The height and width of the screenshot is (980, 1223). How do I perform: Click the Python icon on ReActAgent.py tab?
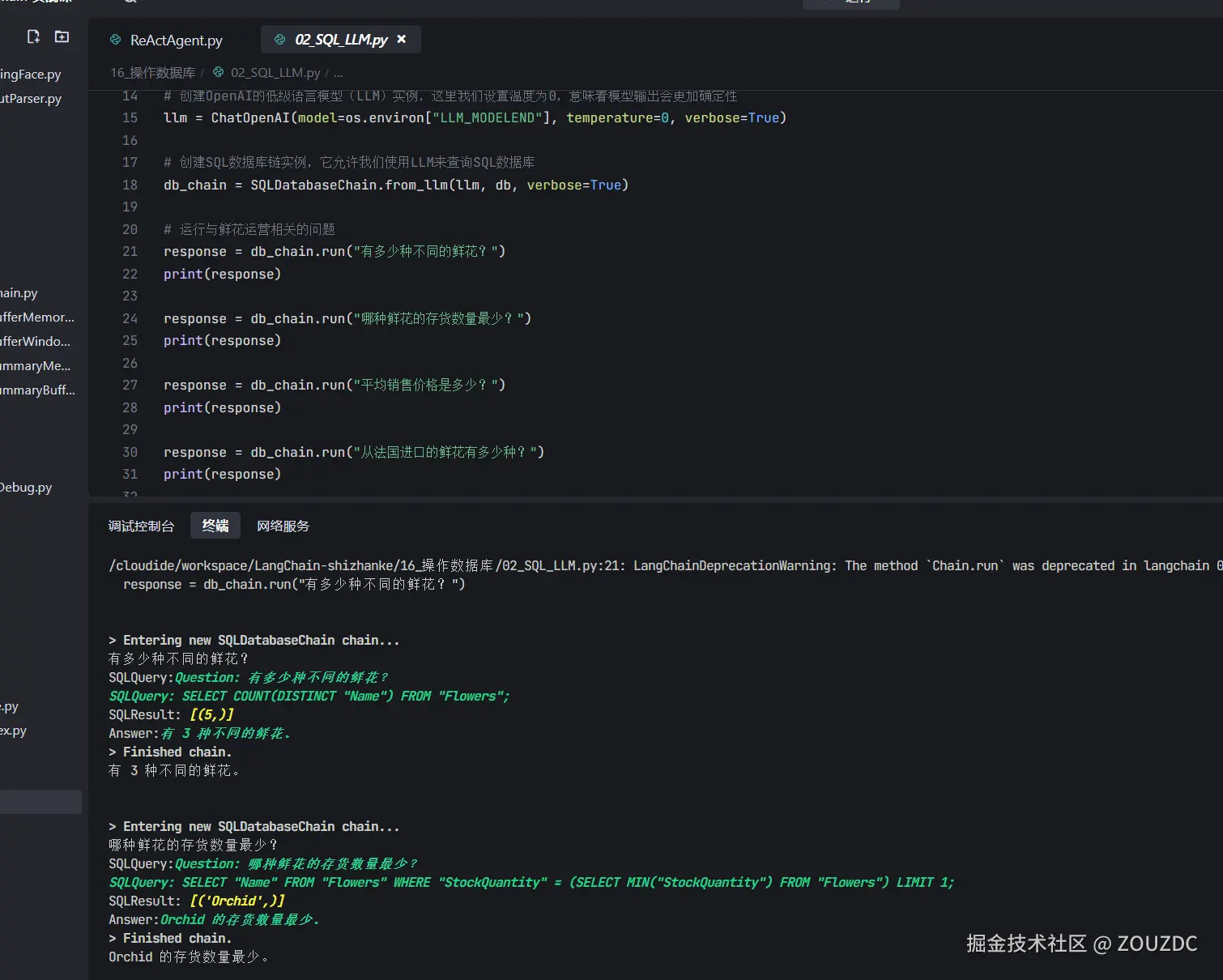coord(115,40)
